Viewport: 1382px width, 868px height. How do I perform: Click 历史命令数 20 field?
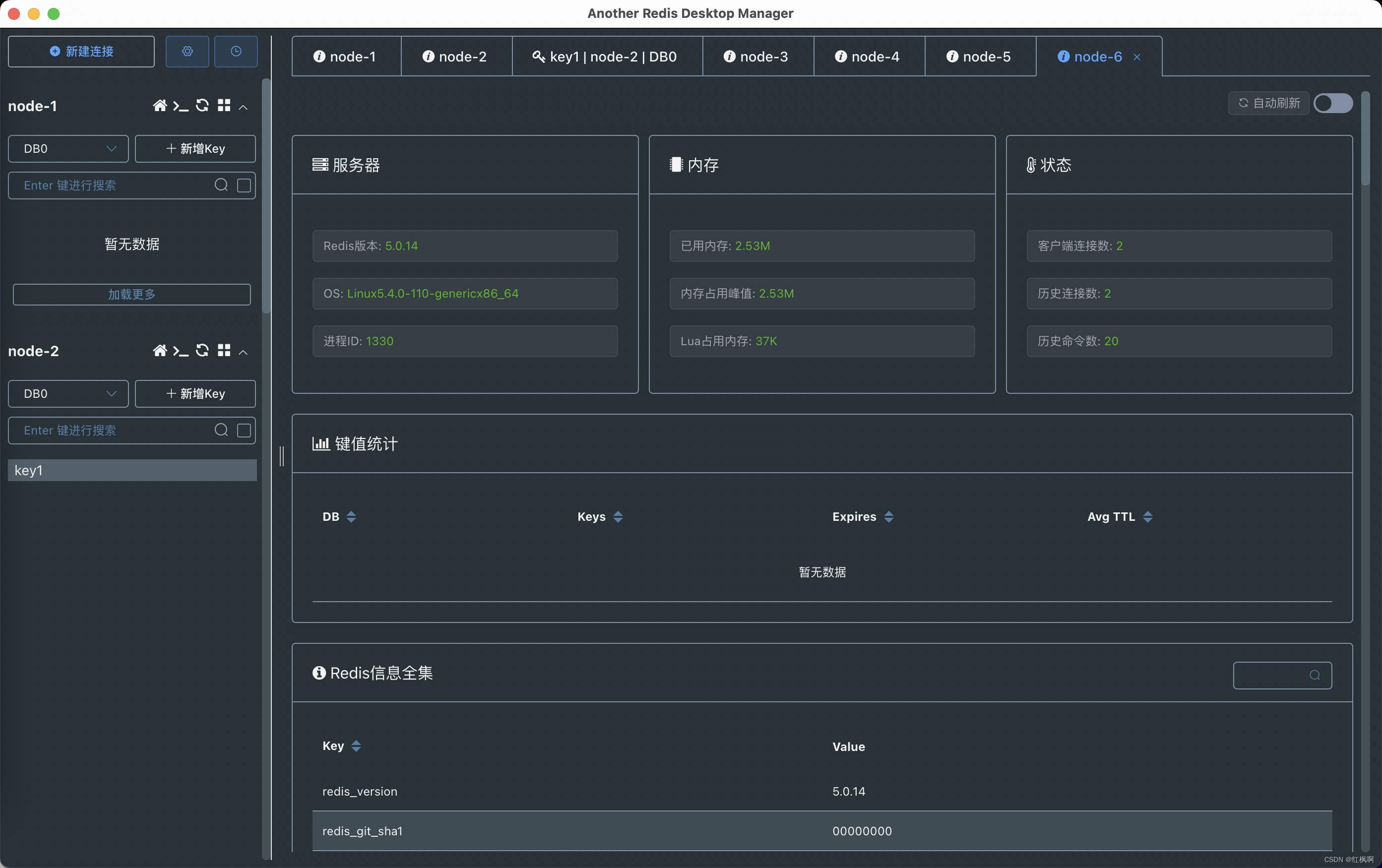tap(1179, 341)
